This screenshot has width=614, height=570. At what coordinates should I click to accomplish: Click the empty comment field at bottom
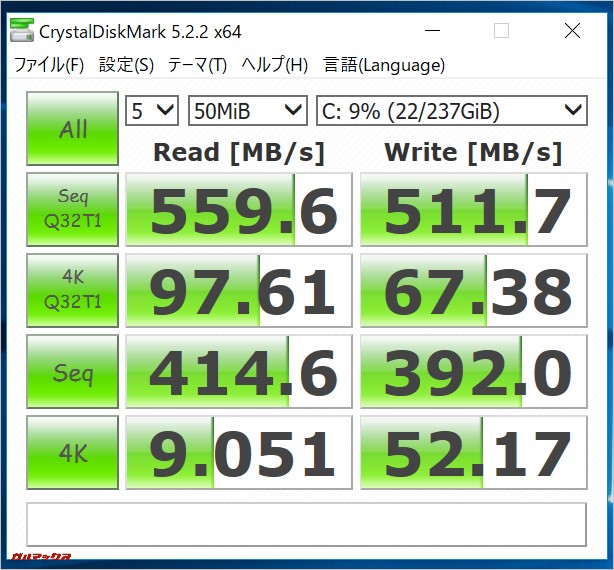(307, 525)
